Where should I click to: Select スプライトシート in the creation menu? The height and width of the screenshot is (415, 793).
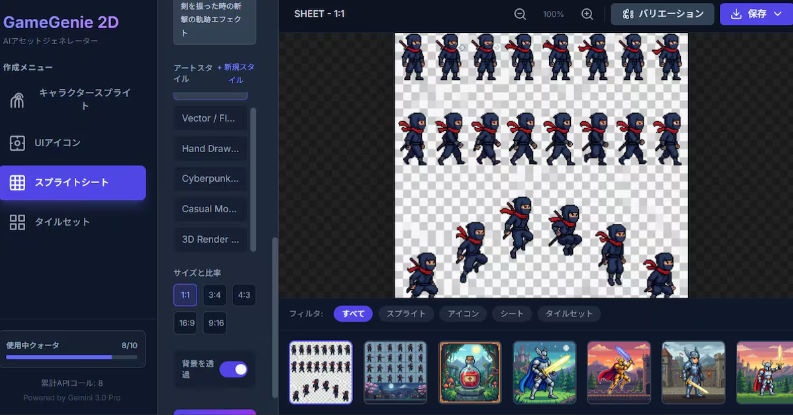[73, 182]
